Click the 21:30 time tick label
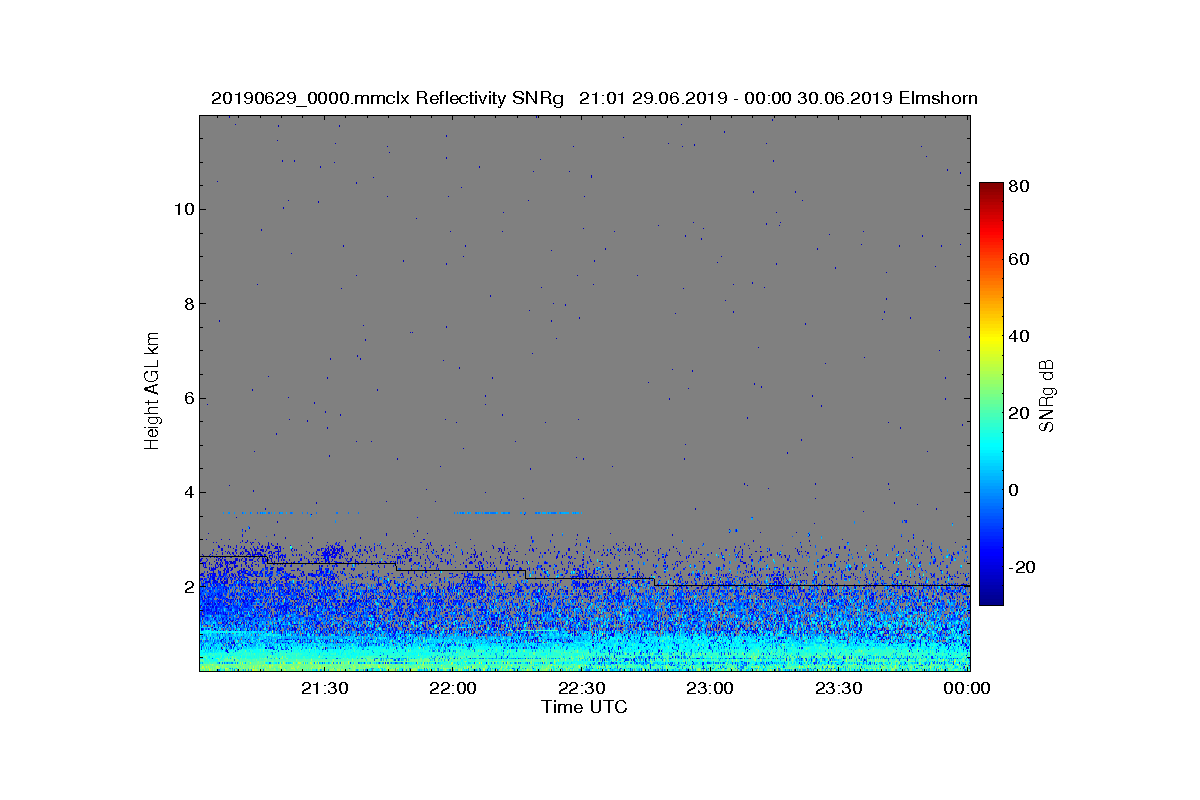Image resolution: width=1200 pixels, height=800 pixels. pos(324,688)
